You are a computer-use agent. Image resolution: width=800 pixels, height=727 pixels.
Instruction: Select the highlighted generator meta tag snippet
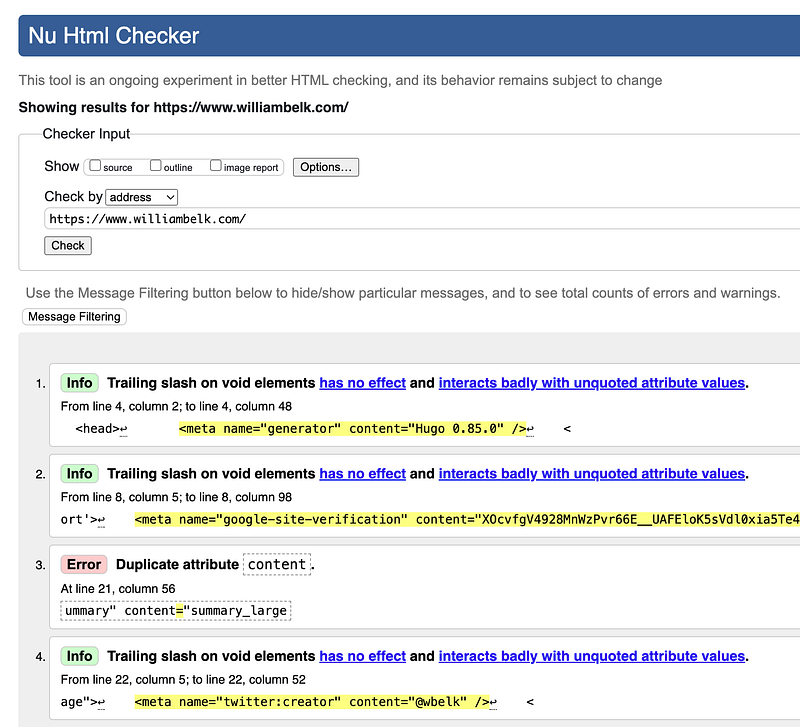click(x=352, y=428)
